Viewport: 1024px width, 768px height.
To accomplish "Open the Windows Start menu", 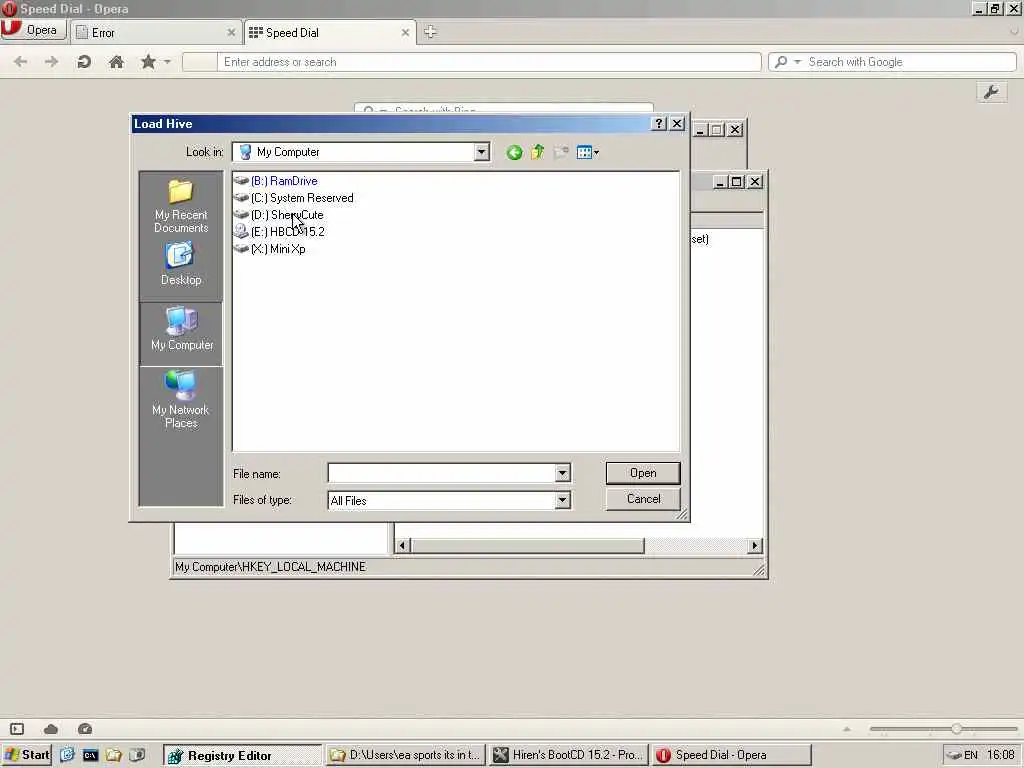I will pos(27,755).
